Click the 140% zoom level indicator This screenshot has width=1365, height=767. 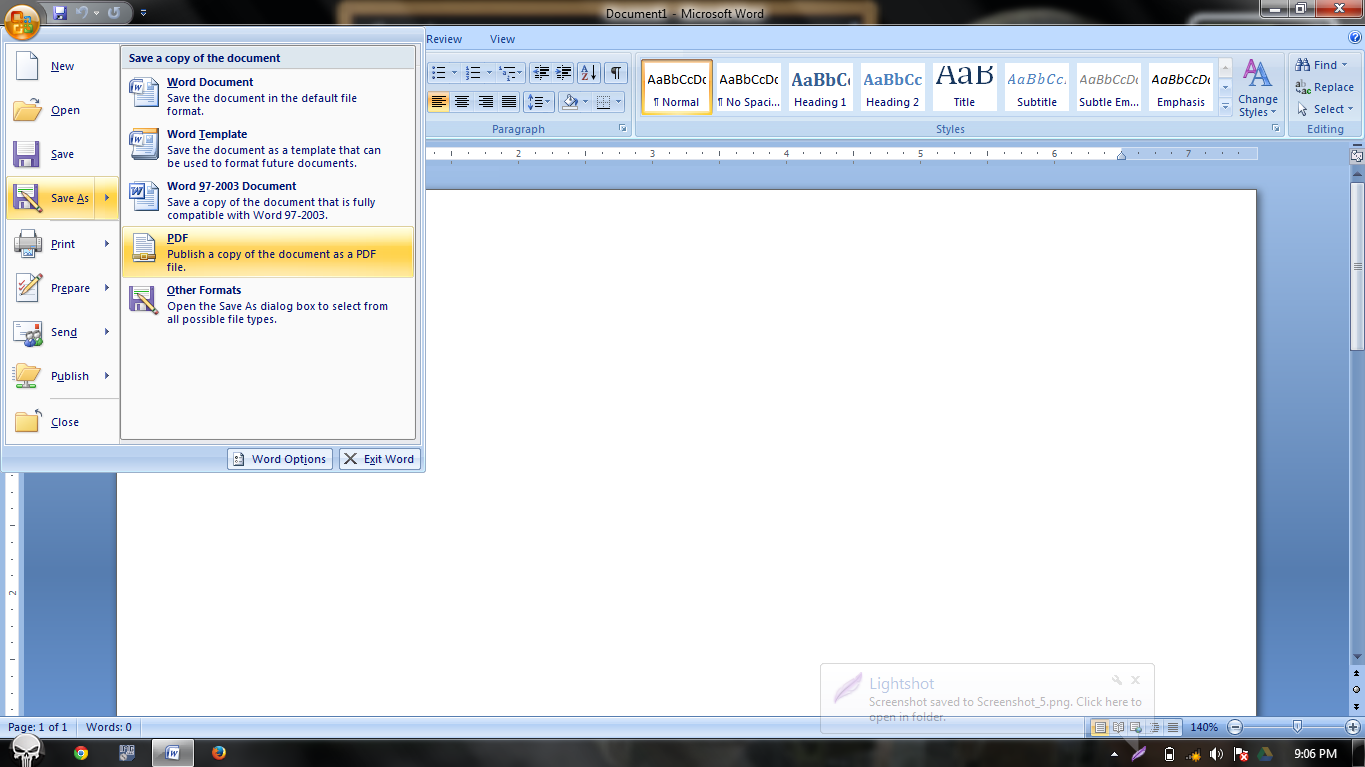[x=1204, y=727]
